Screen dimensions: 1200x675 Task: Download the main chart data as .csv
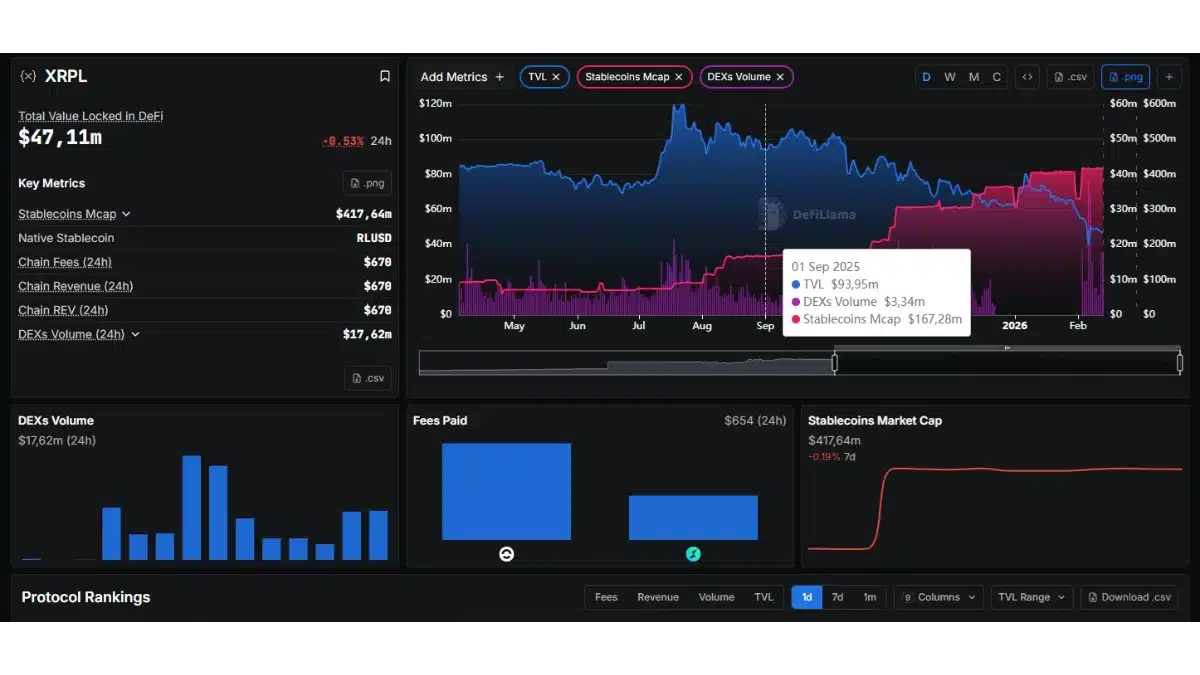(x=1072, y=76)
